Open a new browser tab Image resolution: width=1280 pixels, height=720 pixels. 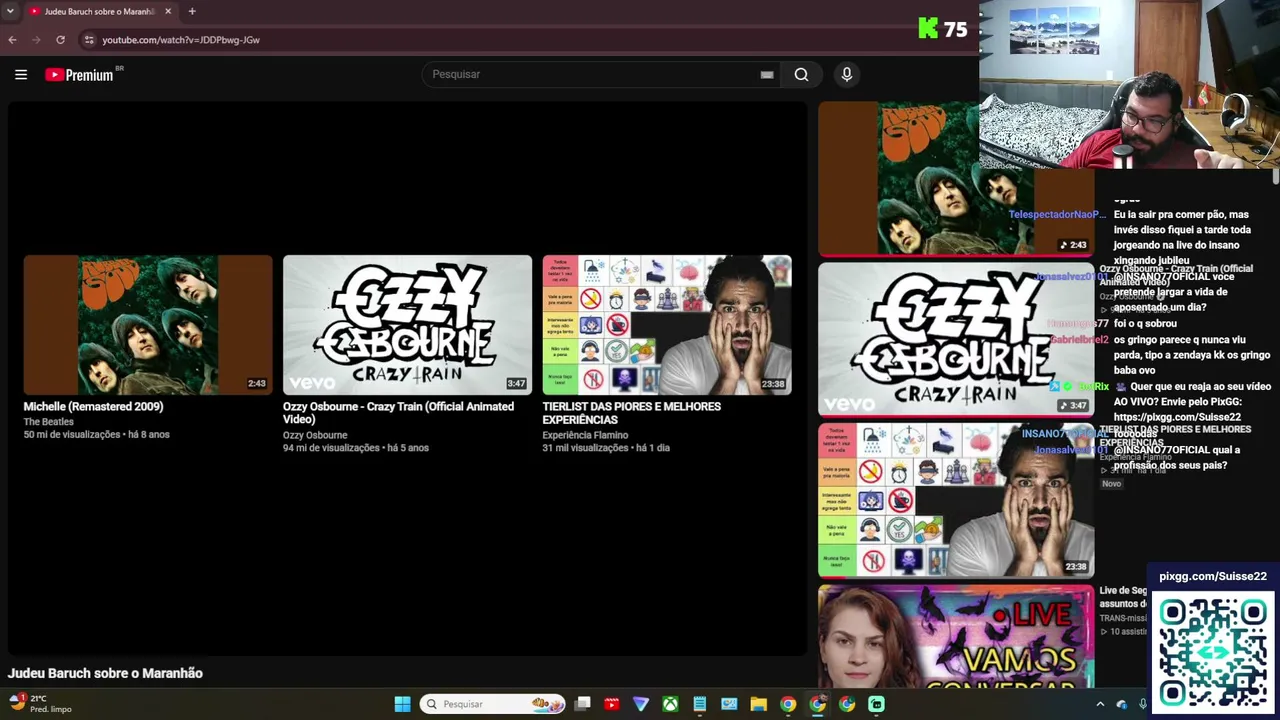(192, 11)
